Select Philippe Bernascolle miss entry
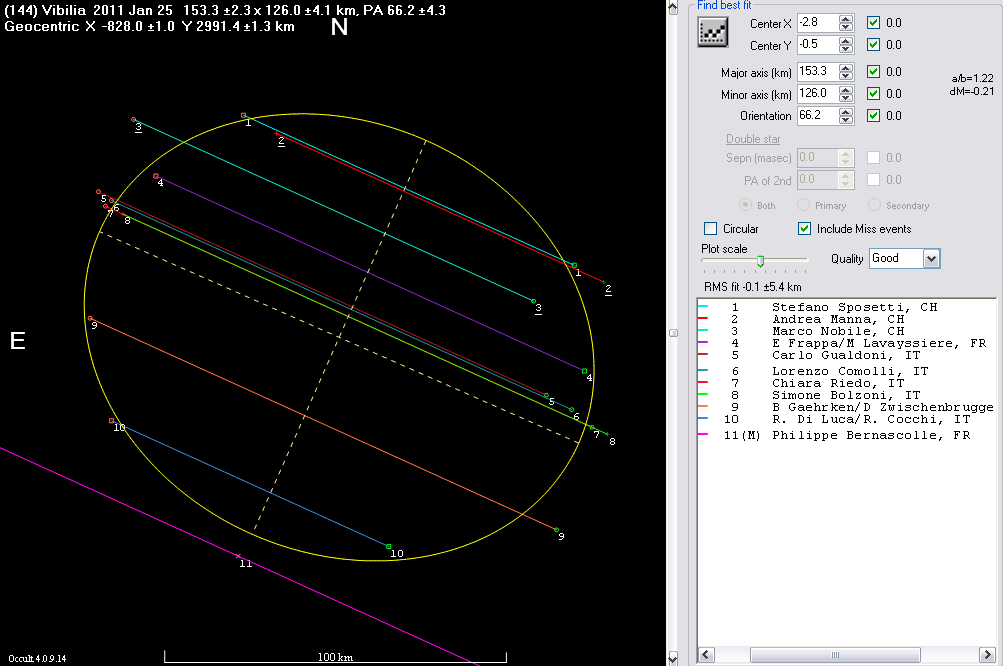 click(870, 435)
